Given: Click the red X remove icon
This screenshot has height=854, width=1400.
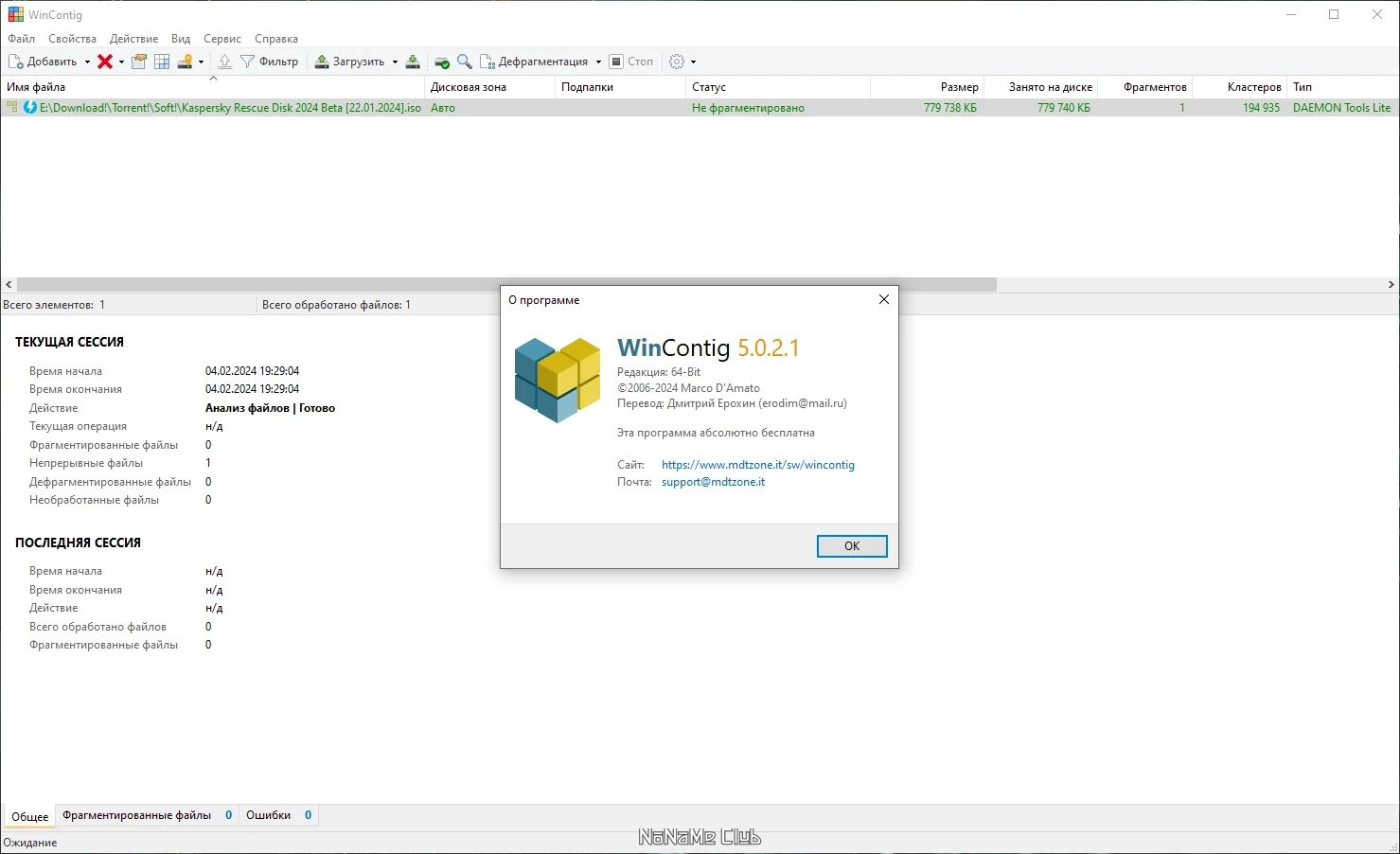Looking at the screenshot, I should pos(105,62).
